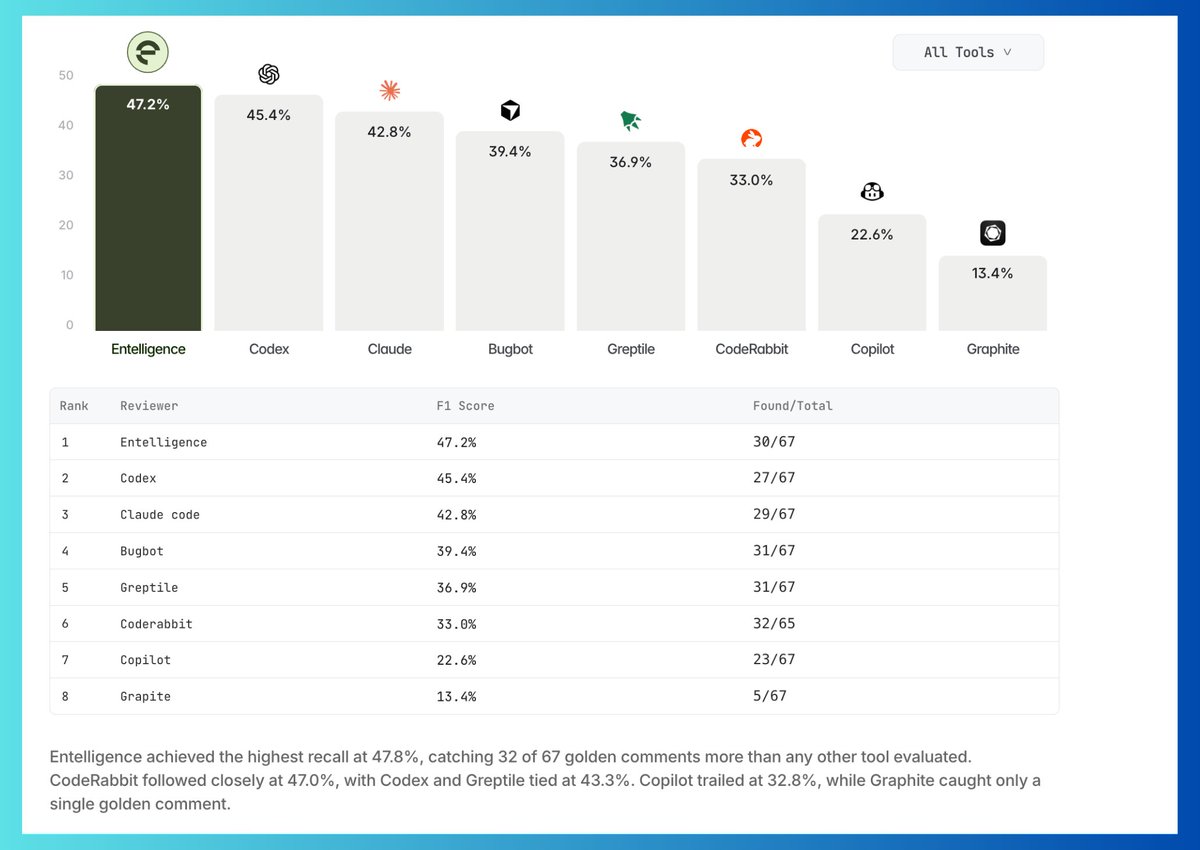This screenshot has width=1200, height=850.
Task: Click the CodeRabbit 33.0% bar
Action: [752, 245]
